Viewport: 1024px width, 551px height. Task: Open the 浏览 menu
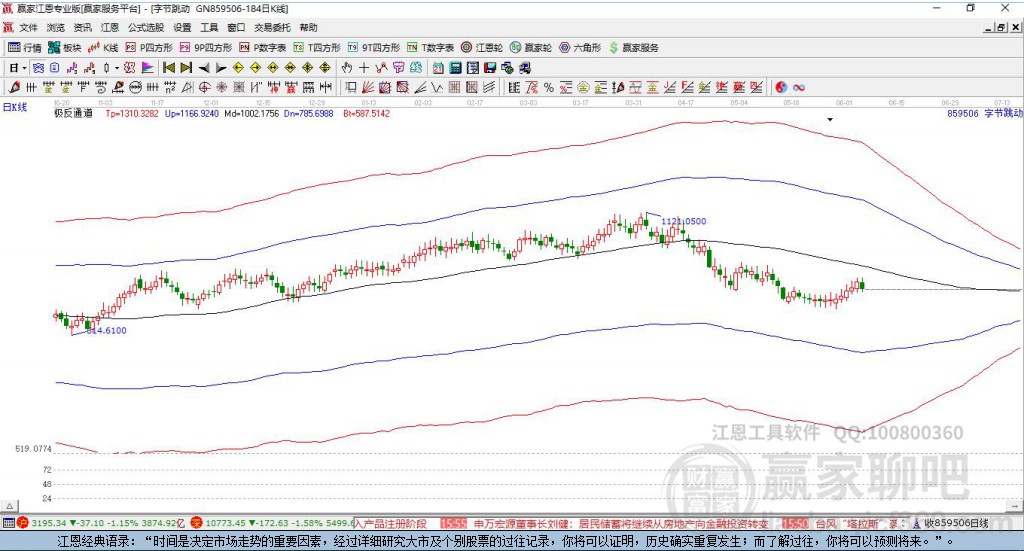pos(56,27)
